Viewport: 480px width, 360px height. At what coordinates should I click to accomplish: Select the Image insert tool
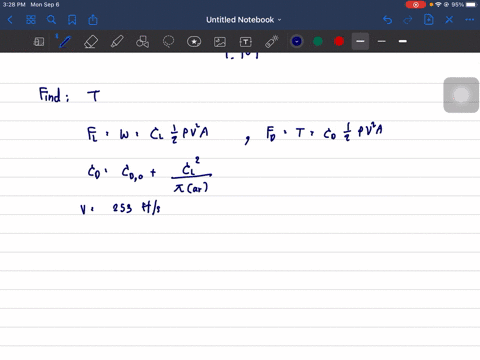click(220, 42)
